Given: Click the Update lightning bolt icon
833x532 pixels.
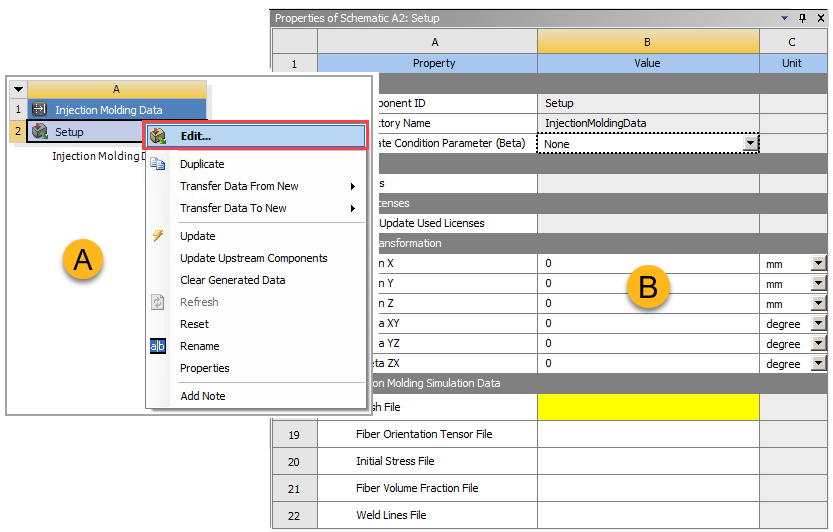Looking at the screenshot, I should click(x=158, y=235).
